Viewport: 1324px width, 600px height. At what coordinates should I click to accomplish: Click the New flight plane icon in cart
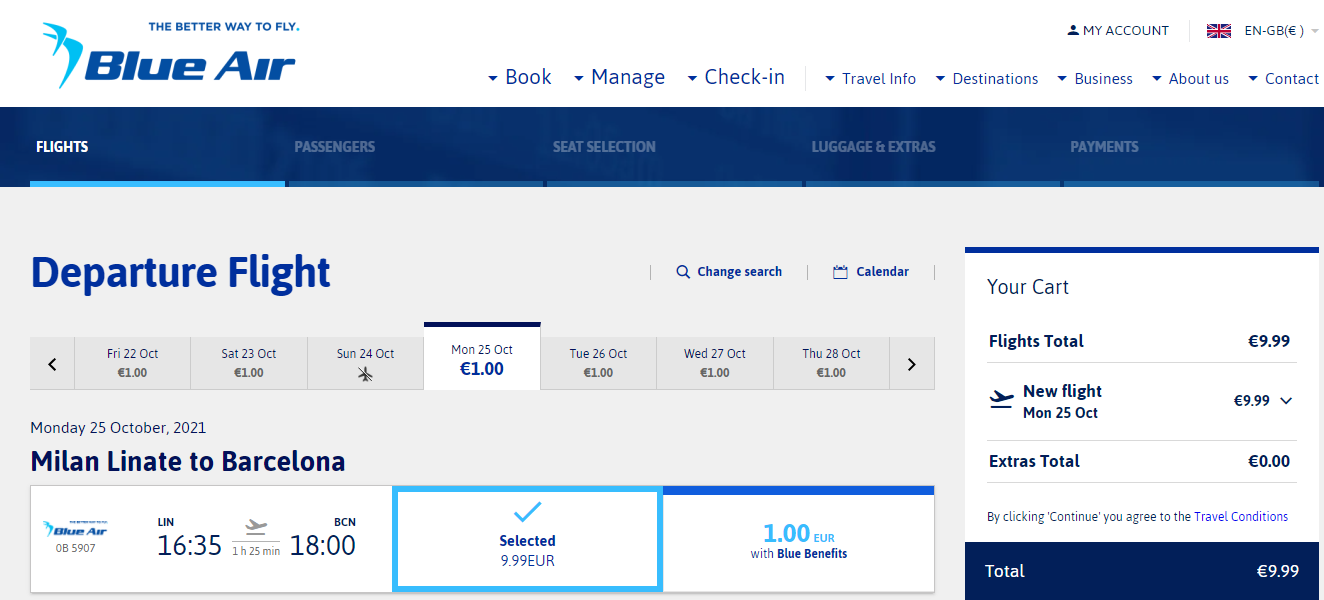pos(1001,400)
